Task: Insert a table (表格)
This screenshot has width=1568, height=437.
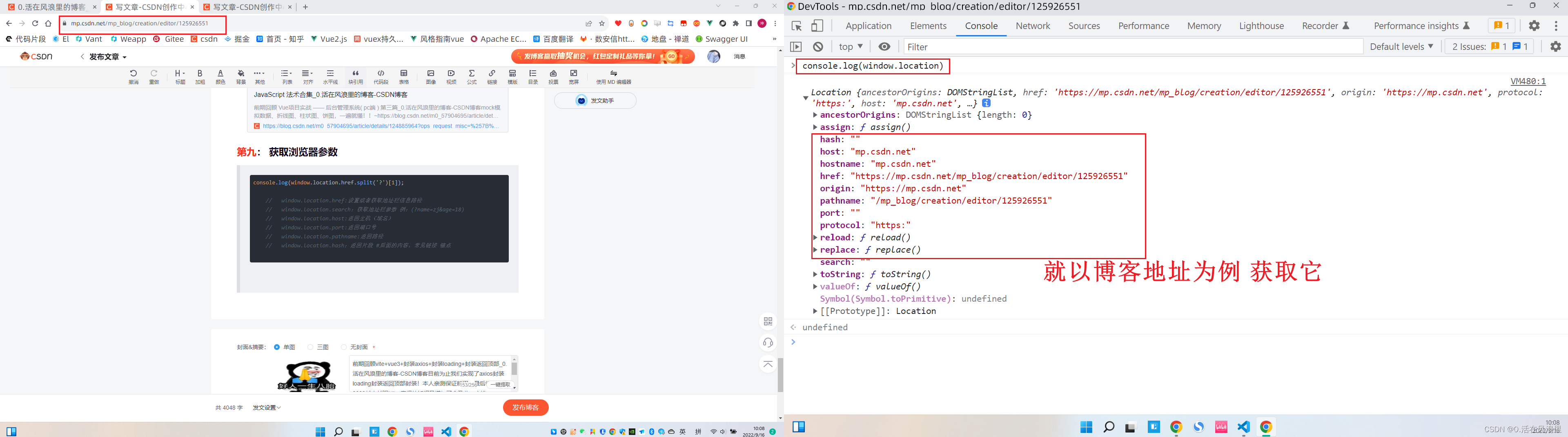Action: click(403, 77)
